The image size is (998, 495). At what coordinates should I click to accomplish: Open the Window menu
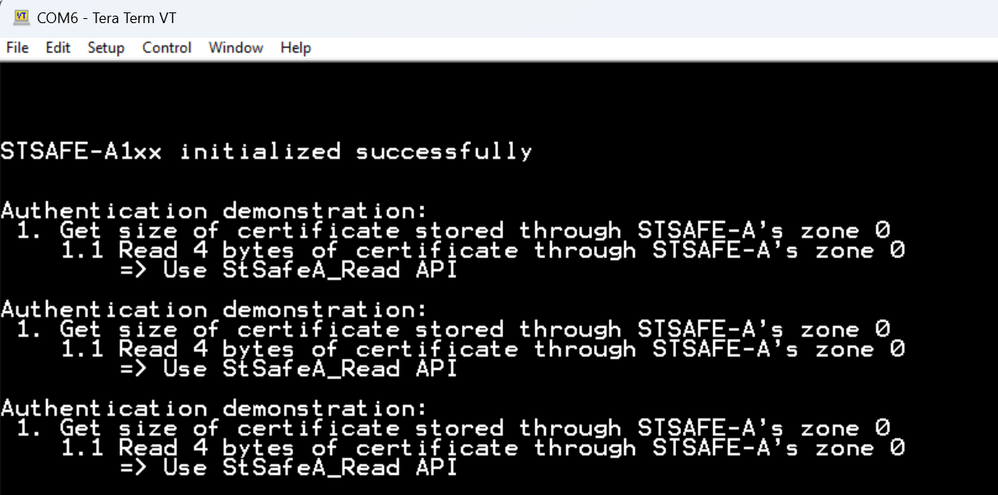click(x=236, y=48)
